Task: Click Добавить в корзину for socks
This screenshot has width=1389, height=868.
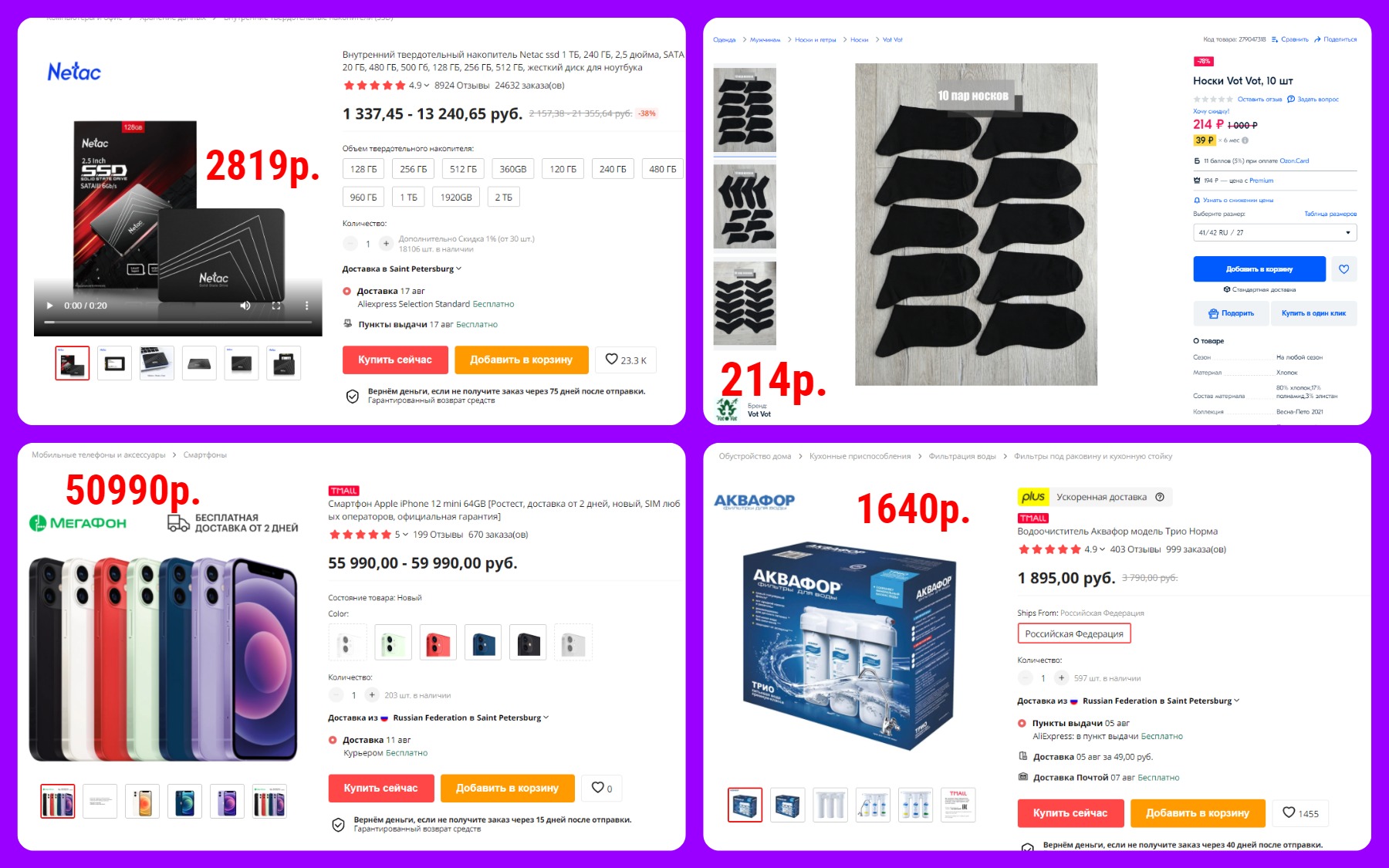Action: point(1259,269)
